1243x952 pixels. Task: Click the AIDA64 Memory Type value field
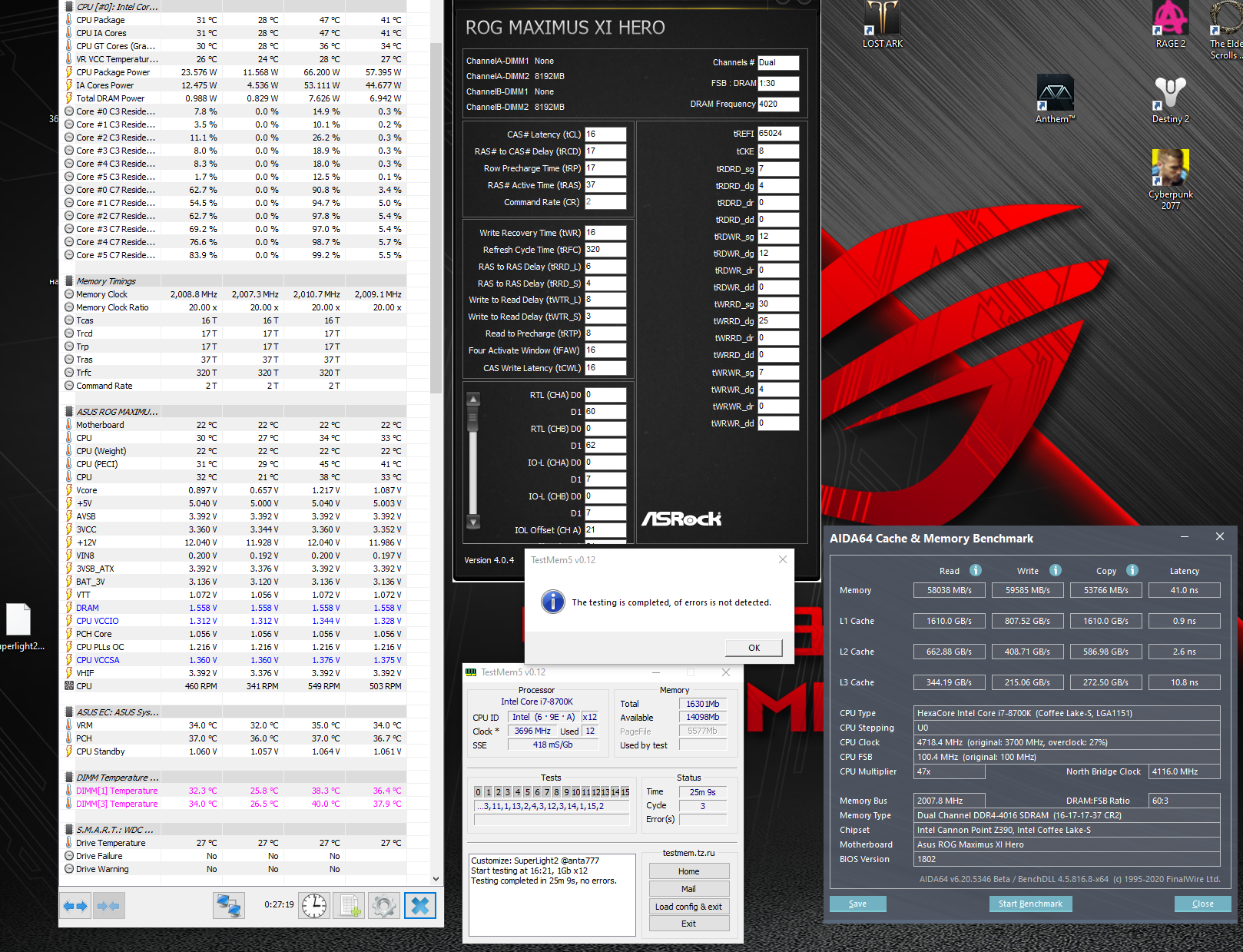[1067, 815]
